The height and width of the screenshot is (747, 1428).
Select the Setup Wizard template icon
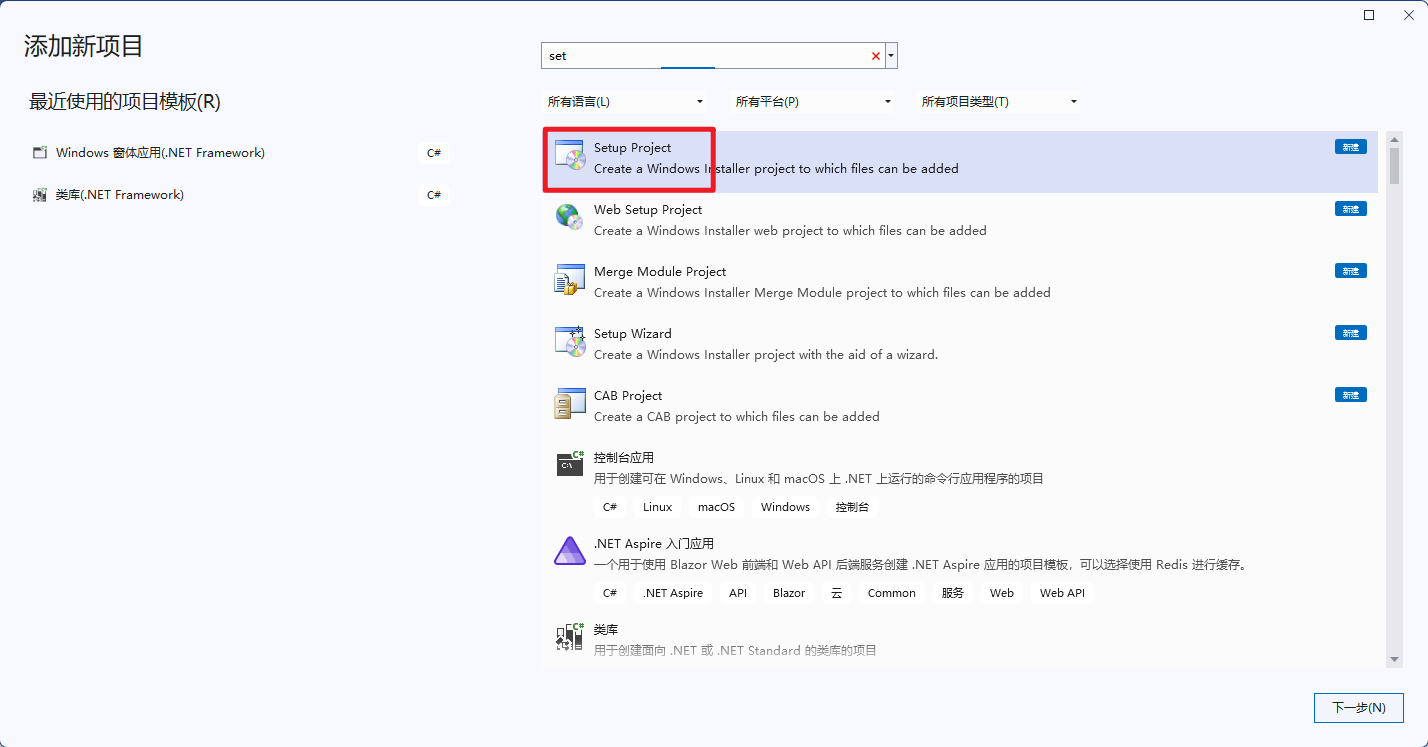pos(569,341)
